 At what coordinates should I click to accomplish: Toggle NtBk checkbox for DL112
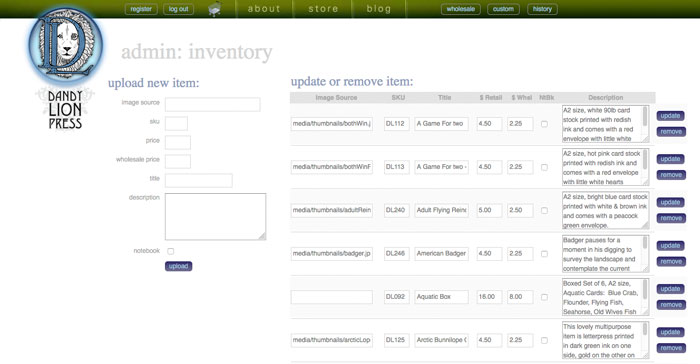[x=544, y=124]
